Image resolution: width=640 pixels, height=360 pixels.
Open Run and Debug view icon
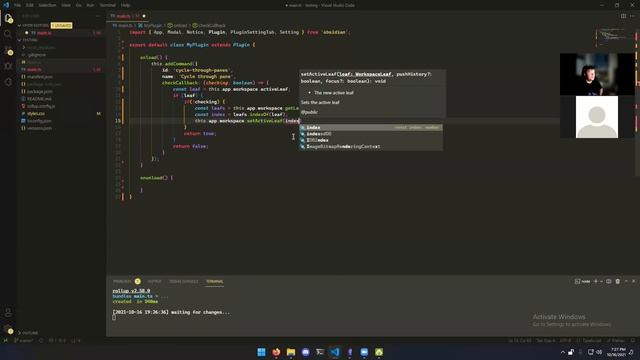point(8,66)
